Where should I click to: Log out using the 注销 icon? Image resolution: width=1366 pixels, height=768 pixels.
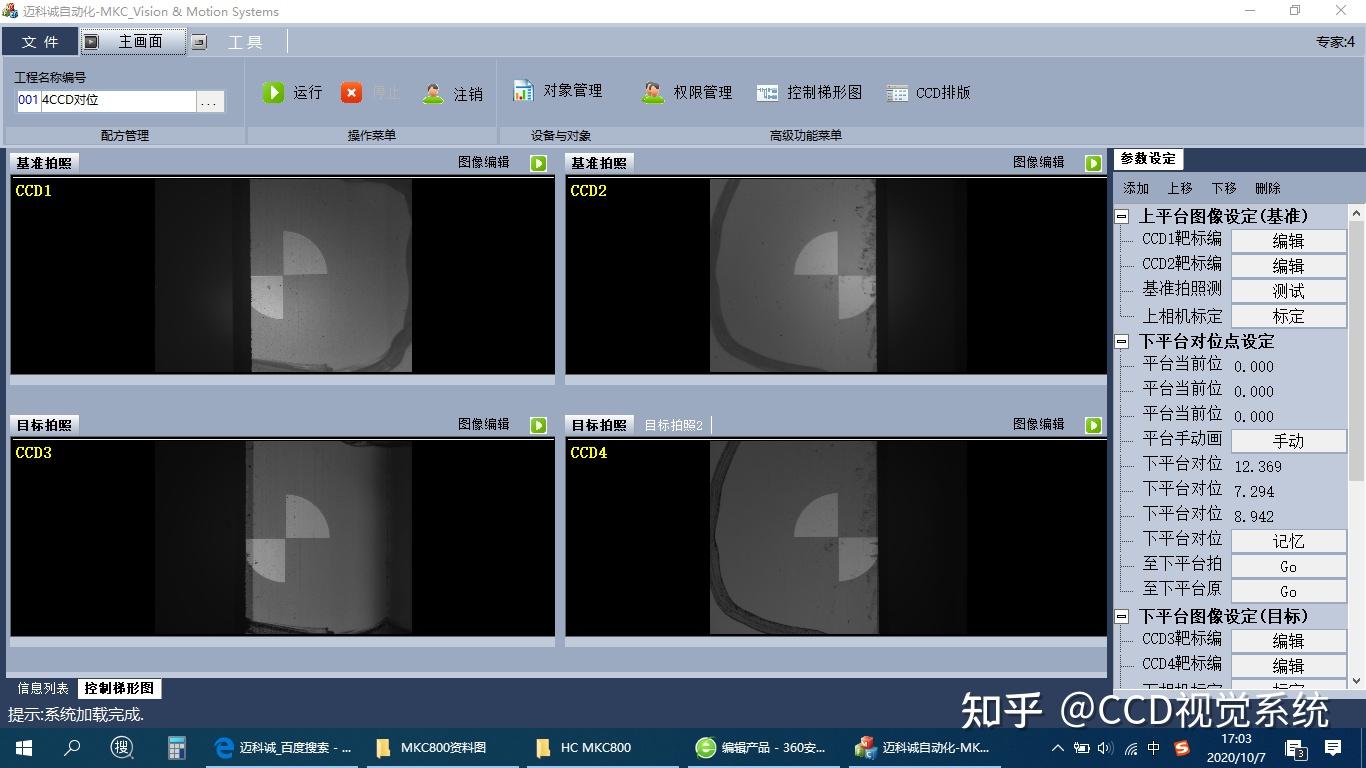(x=433, y=93)
